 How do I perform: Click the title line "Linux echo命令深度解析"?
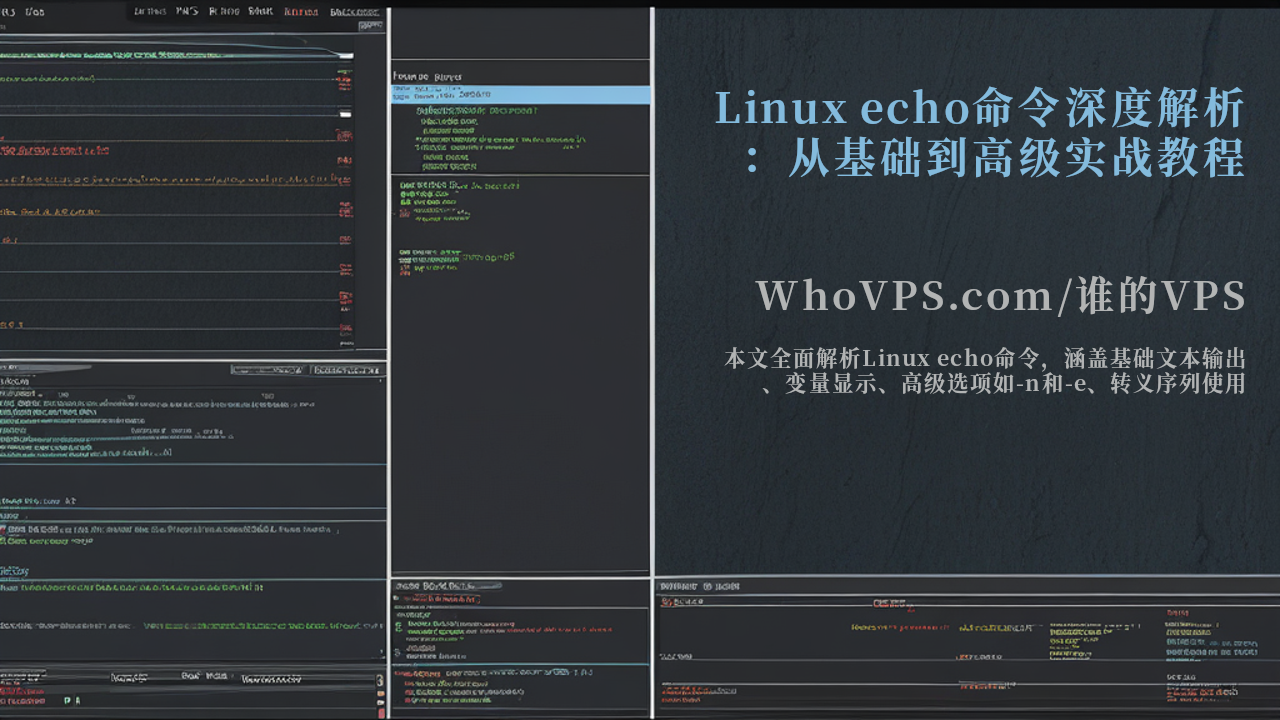coord(980,109)
